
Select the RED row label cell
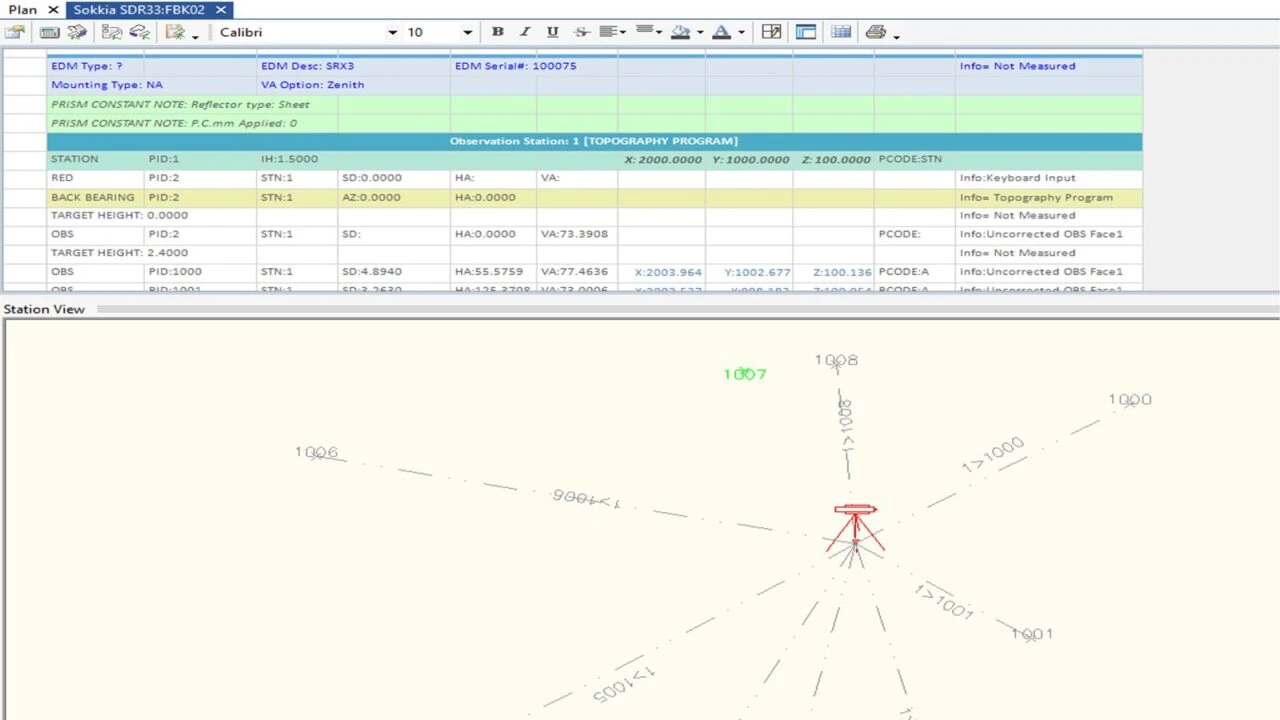pos(96,178)
